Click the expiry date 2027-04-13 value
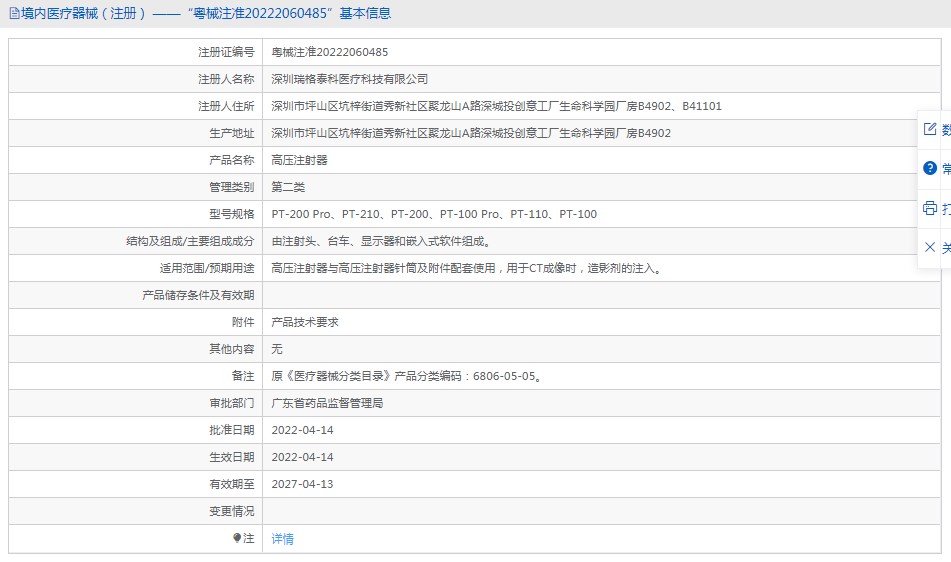 (302, 484)
